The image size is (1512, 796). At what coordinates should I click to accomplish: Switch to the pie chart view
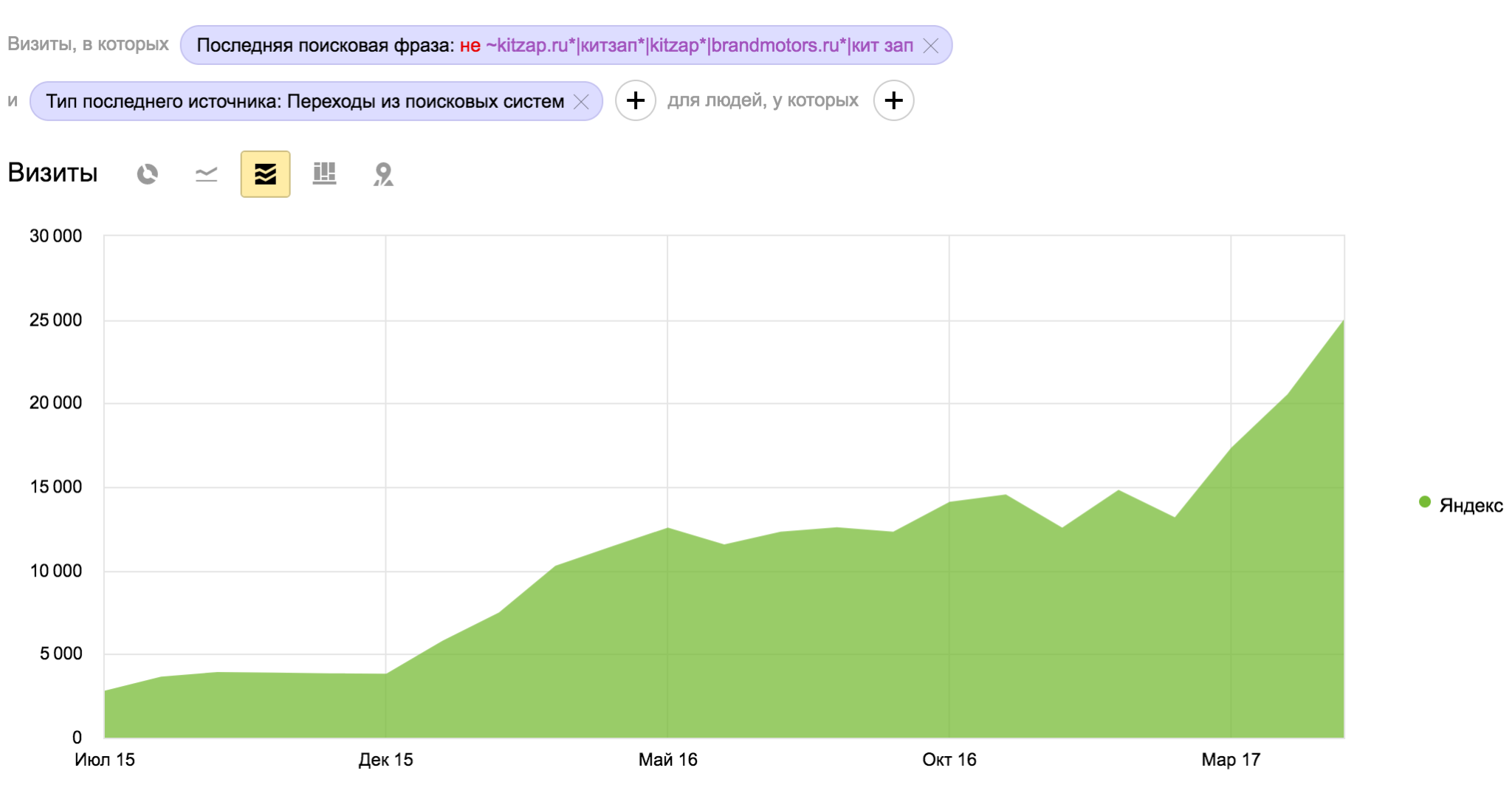(x=148, y=174)
